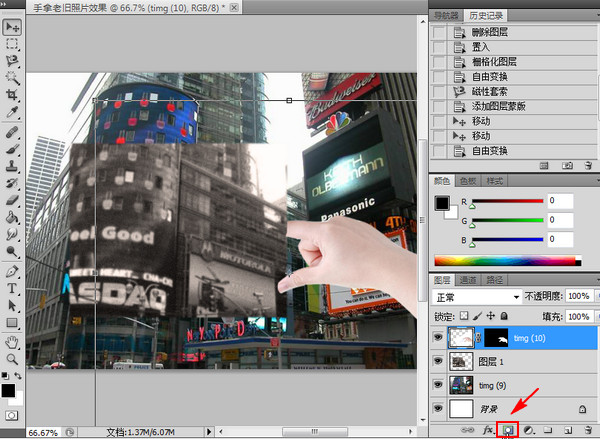Select the Crop tool
600x439 pixels.
pyautogui.click(x=12, y=95)
